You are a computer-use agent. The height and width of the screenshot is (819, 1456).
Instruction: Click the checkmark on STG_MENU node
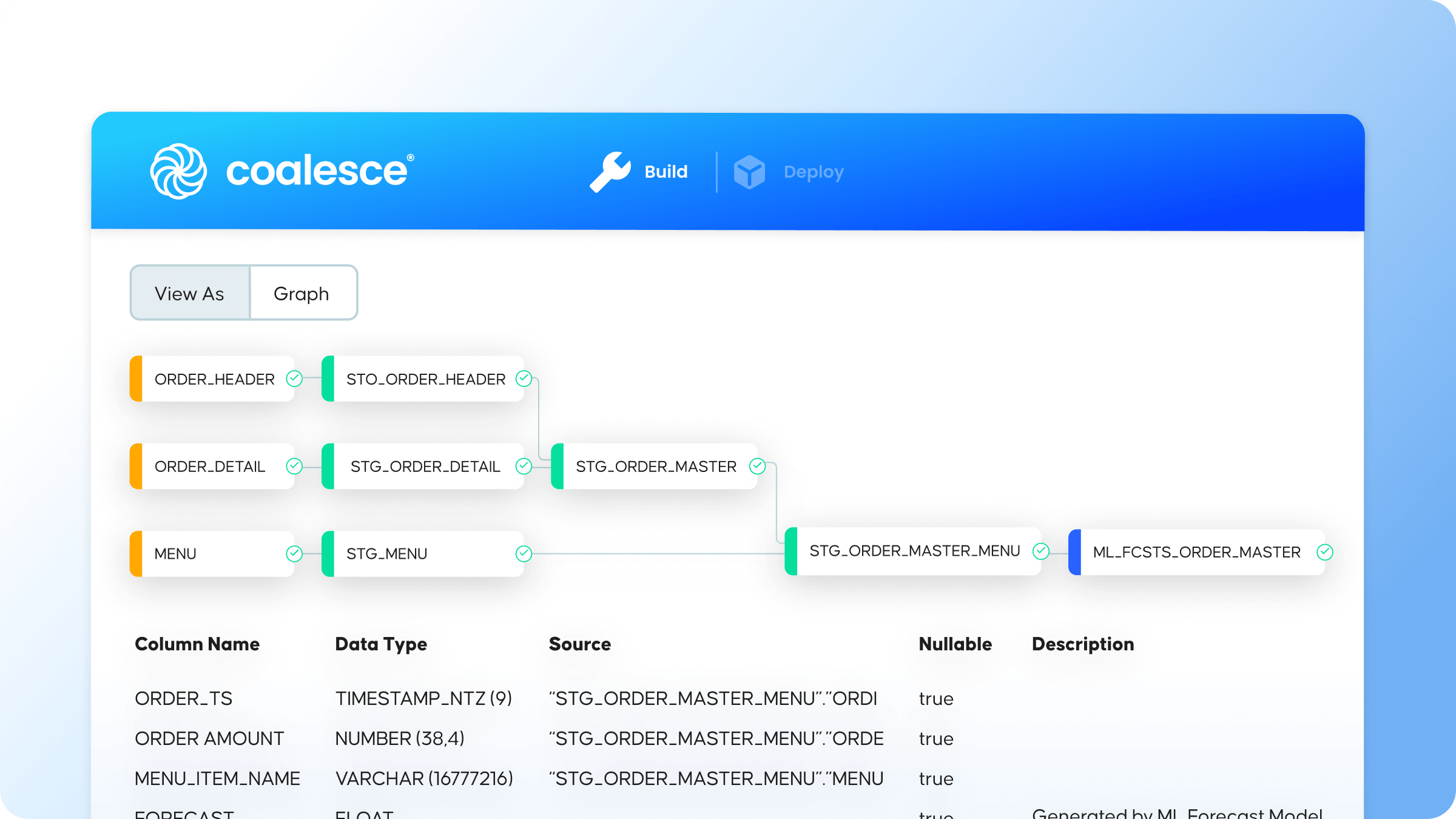click(x=522, y=553)
